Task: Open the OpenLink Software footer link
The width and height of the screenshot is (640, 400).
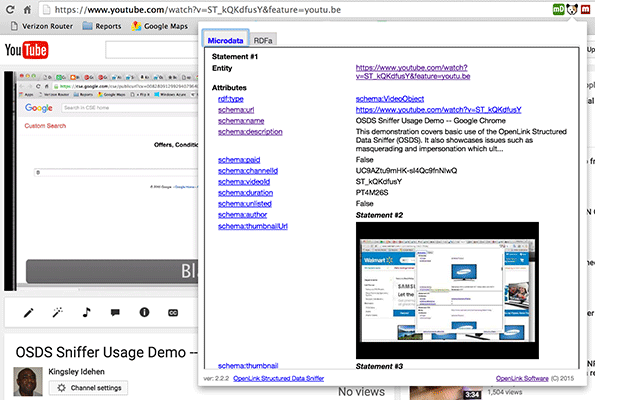Action: pyautogui.click(x=522, y=378)
